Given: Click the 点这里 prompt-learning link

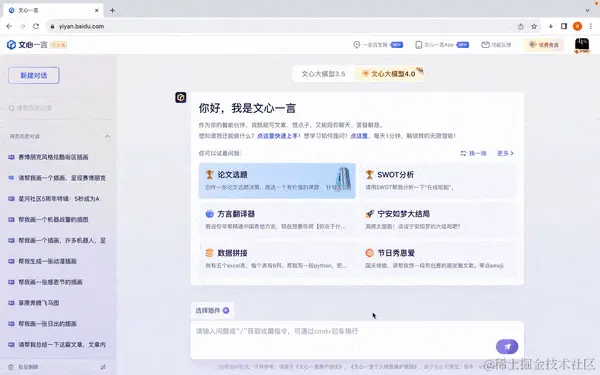Looking at the screenshot, I should (x=359, y=136).
